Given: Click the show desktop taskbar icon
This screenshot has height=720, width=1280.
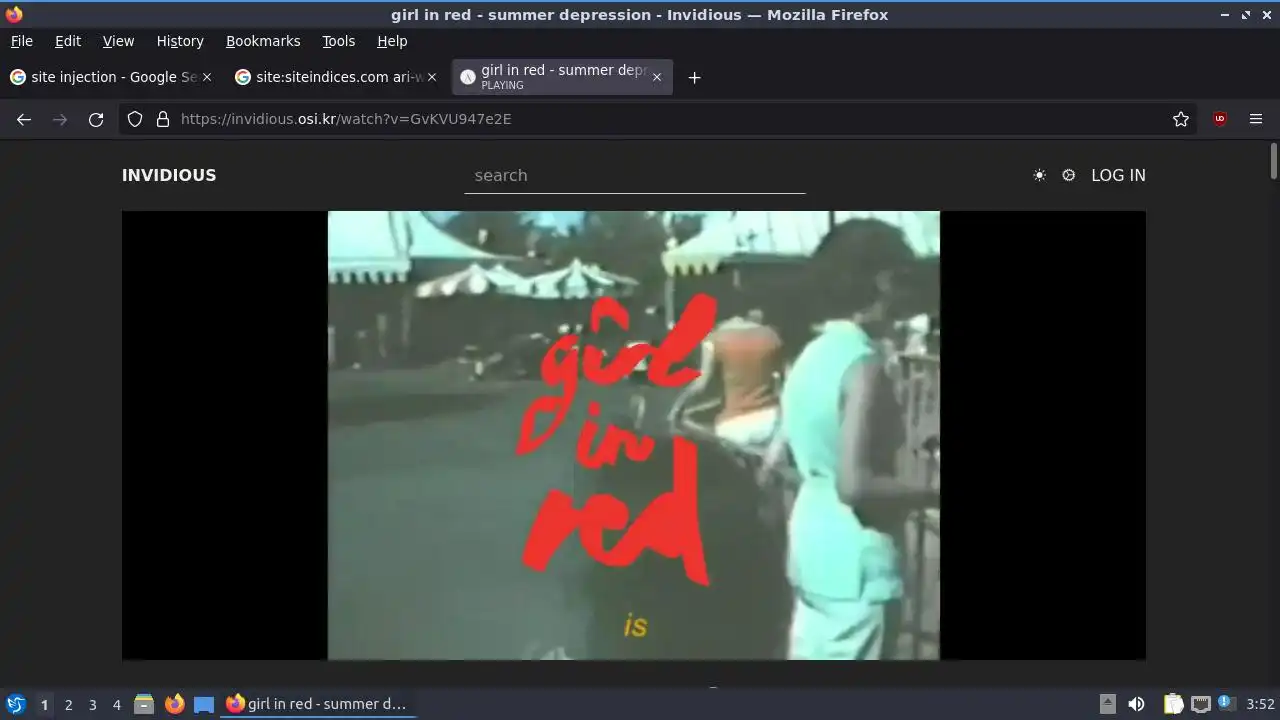Looking at the screenshot, I should 204,704.
